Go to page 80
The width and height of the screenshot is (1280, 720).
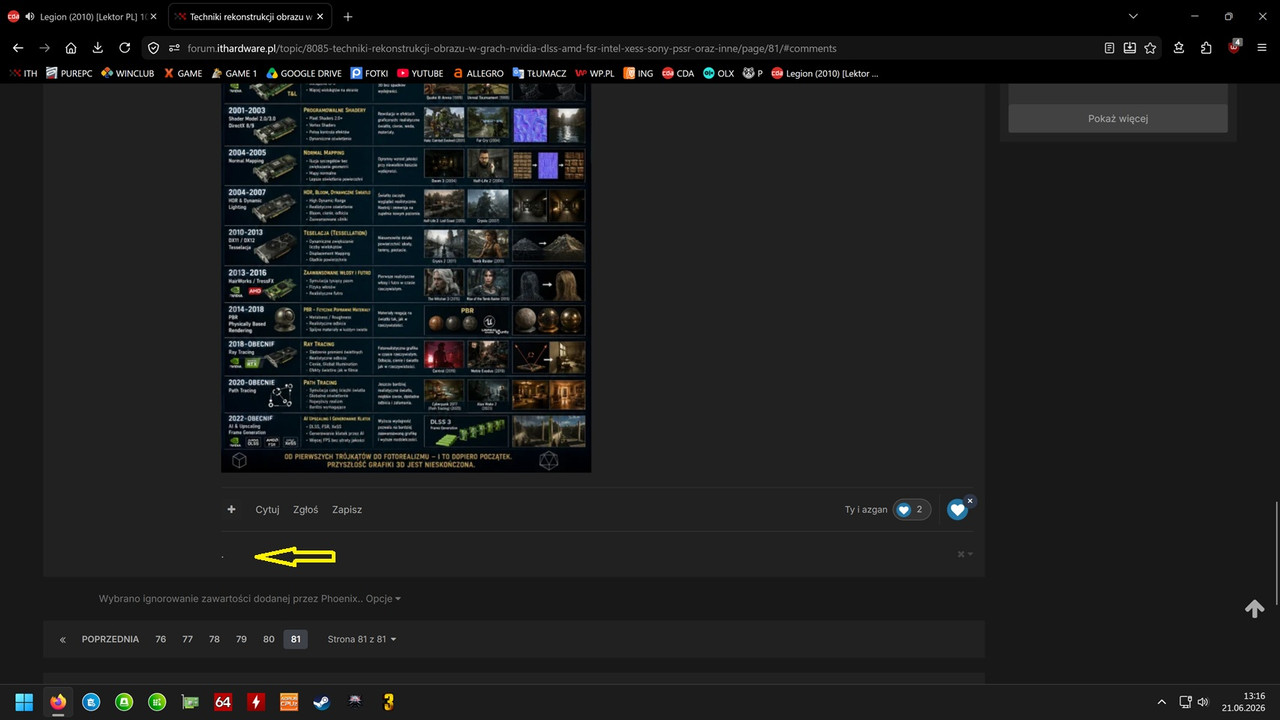tap(268, 639)
